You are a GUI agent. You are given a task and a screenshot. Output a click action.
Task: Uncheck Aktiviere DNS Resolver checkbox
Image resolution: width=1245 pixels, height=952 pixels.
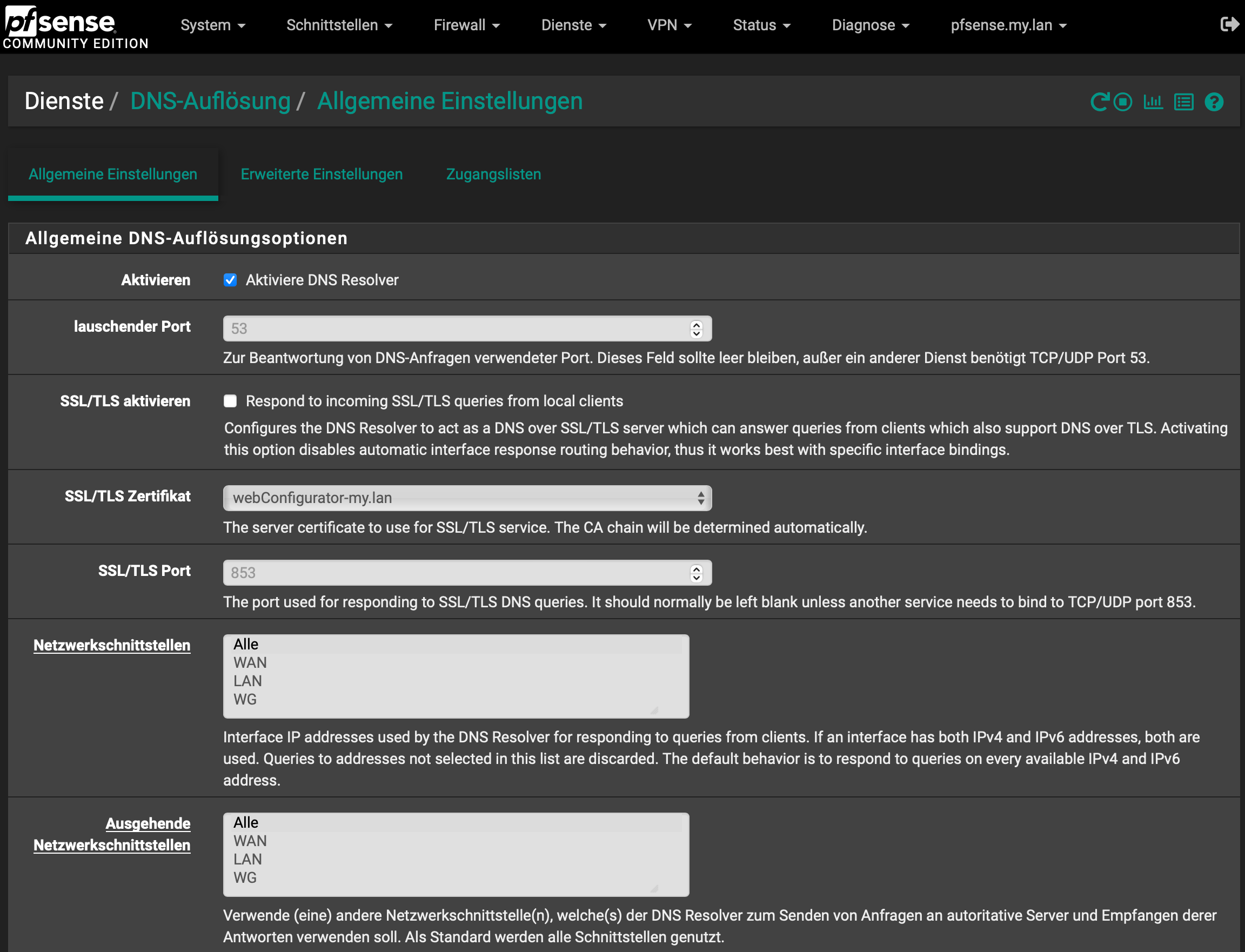tap(230, 280)
